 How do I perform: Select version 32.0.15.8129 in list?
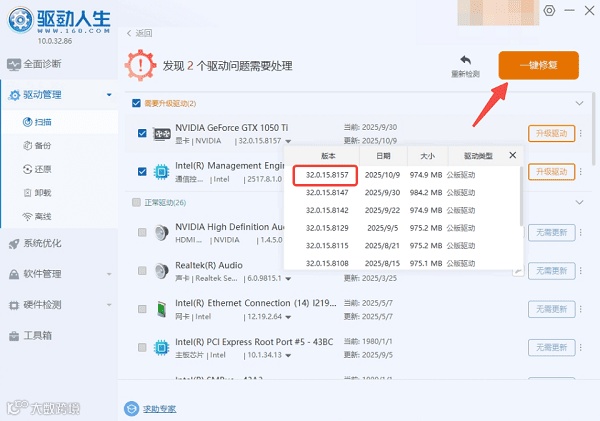[327, 228]
